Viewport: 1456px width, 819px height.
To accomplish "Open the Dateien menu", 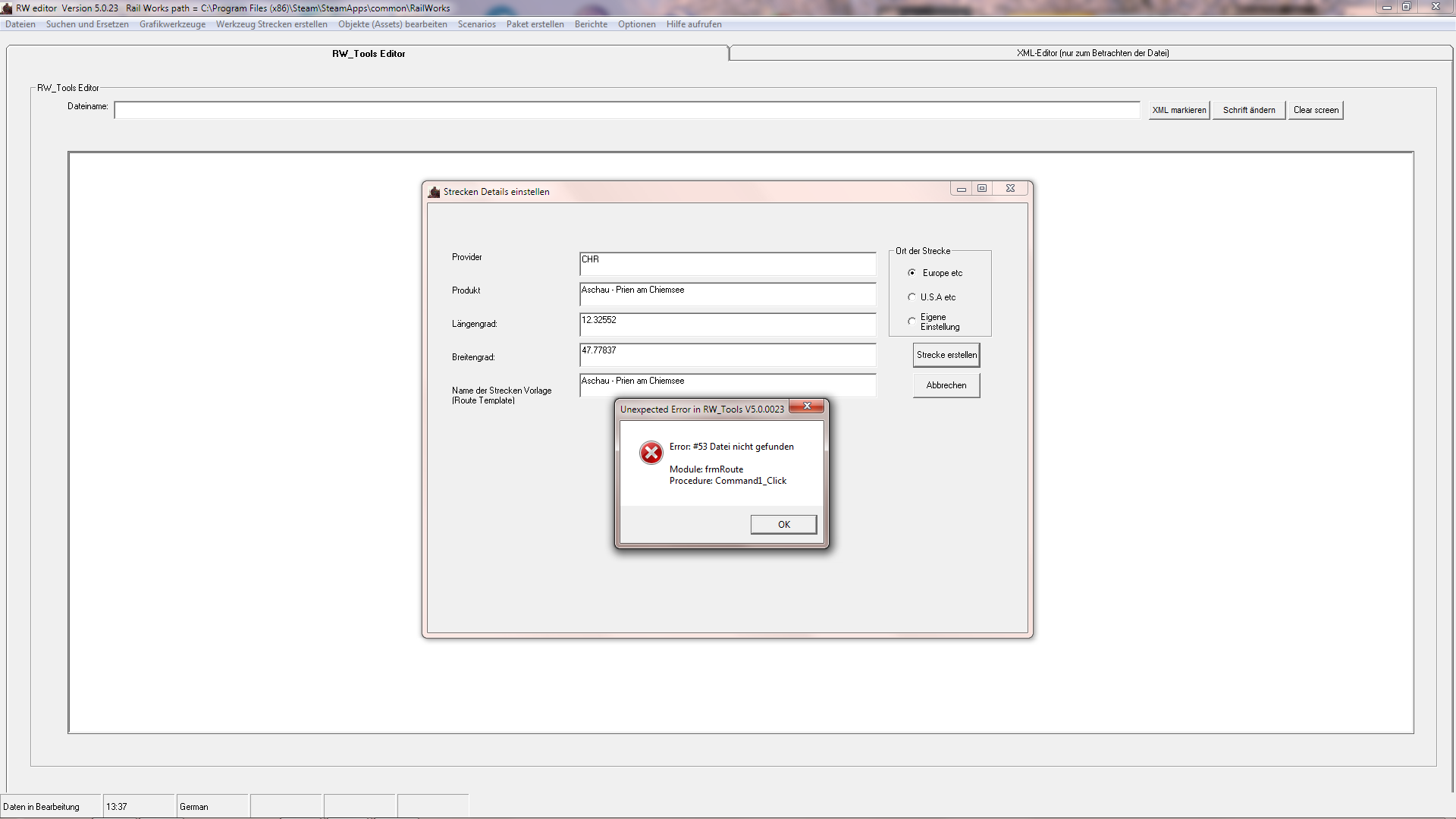I will point(20,24).
